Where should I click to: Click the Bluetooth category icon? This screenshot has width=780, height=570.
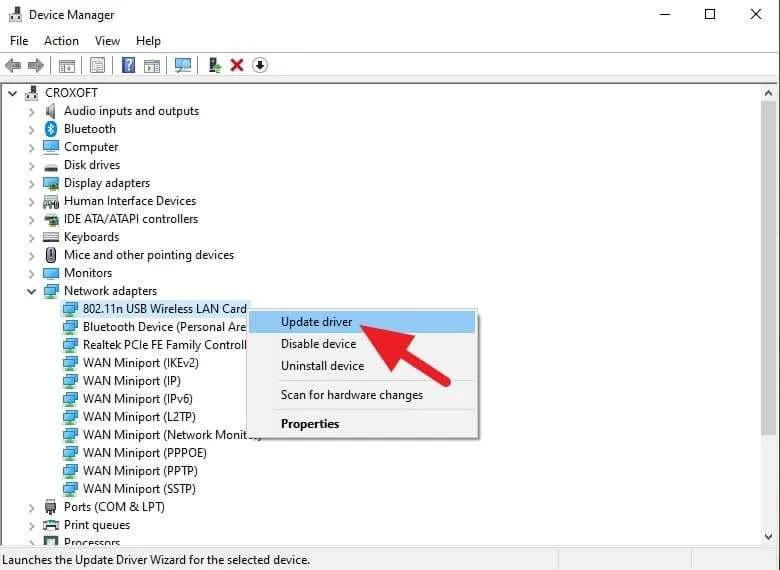tap(51, 129)
